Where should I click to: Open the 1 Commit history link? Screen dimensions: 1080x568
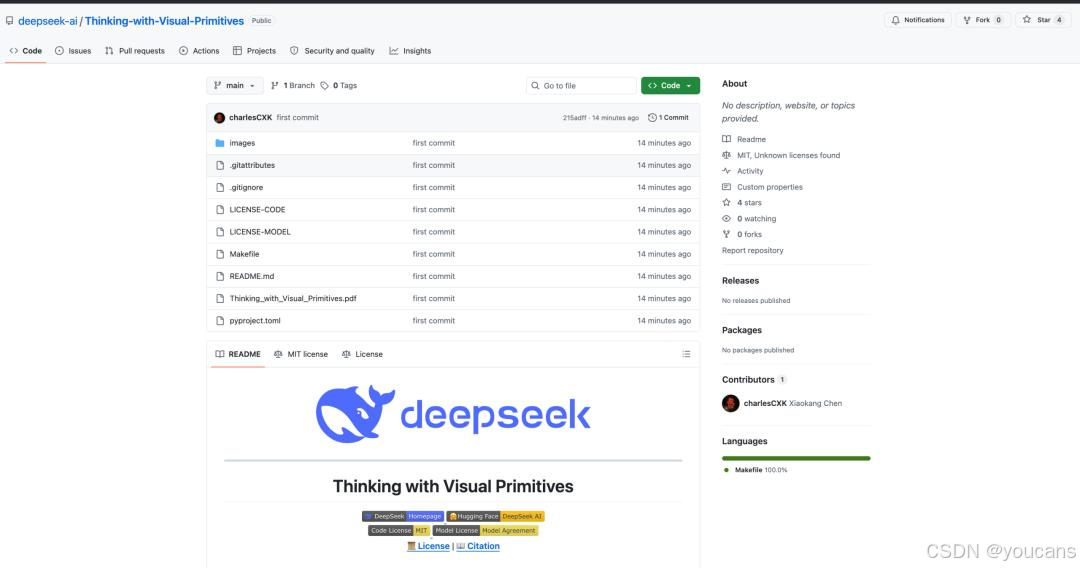point(668,118)
